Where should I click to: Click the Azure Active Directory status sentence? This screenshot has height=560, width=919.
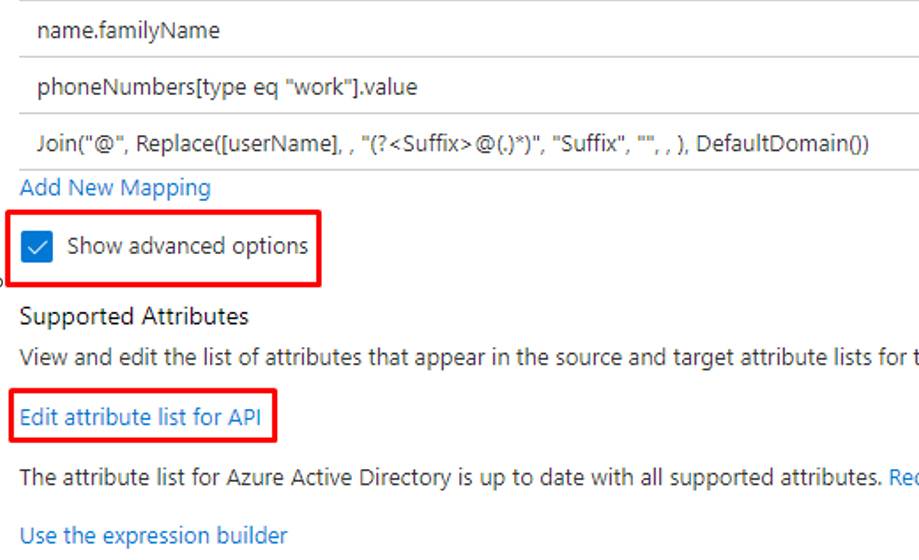(451, 477)
